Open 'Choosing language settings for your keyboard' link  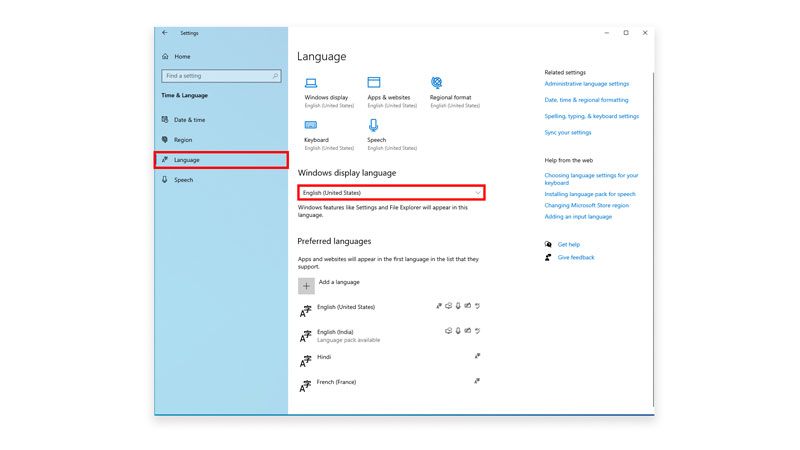(x=591, y=179)
